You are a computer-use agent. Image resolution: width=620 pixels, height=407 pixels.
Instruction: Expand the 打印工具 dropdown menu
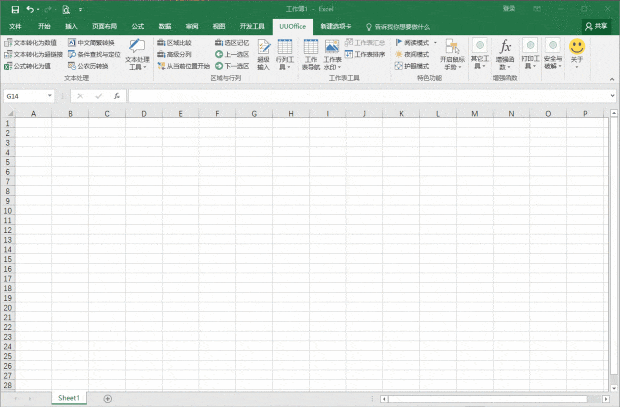[x=529, y=66]
